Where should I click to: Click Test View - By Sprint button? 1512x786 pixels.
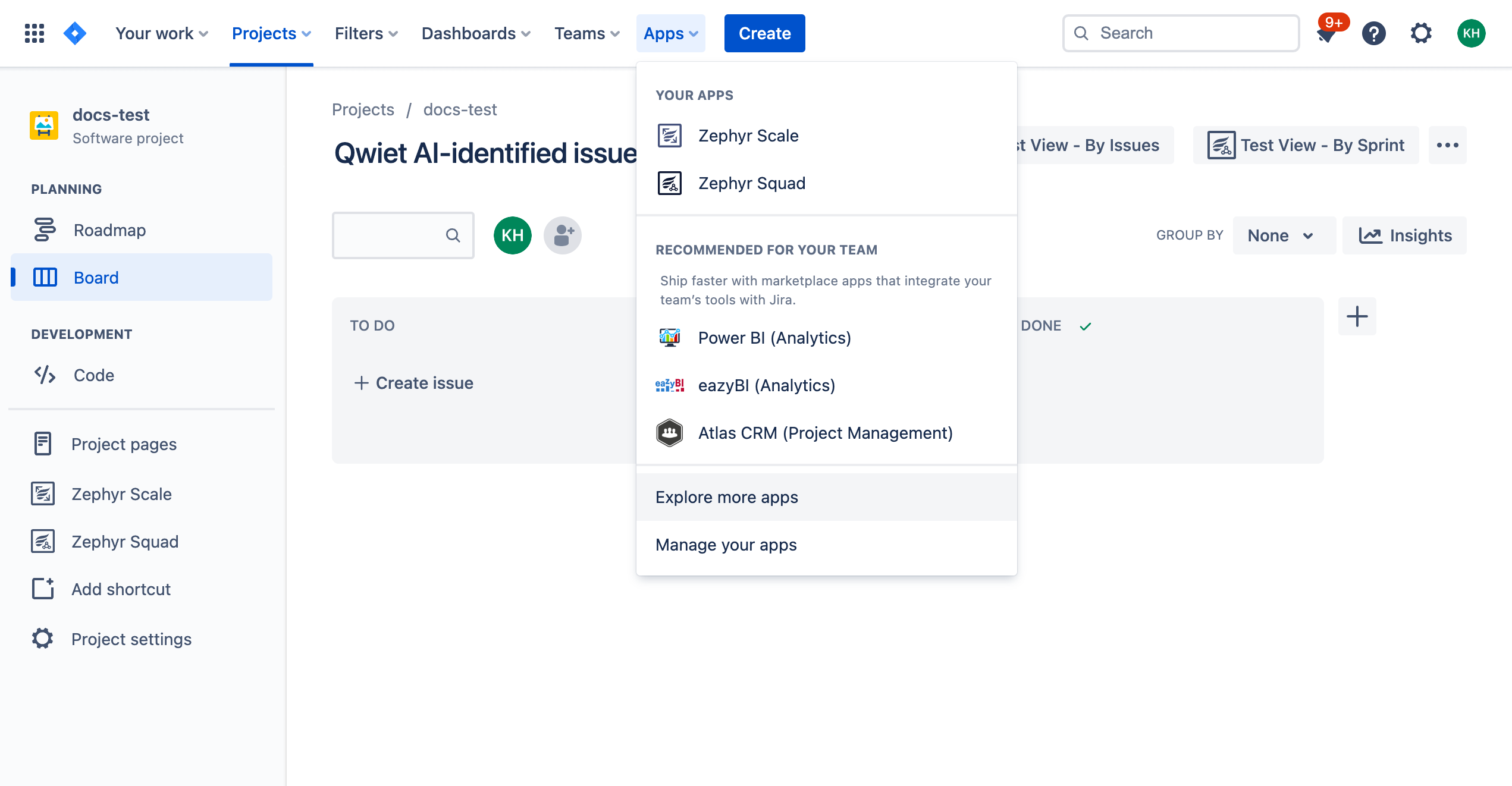point(1306,145)
